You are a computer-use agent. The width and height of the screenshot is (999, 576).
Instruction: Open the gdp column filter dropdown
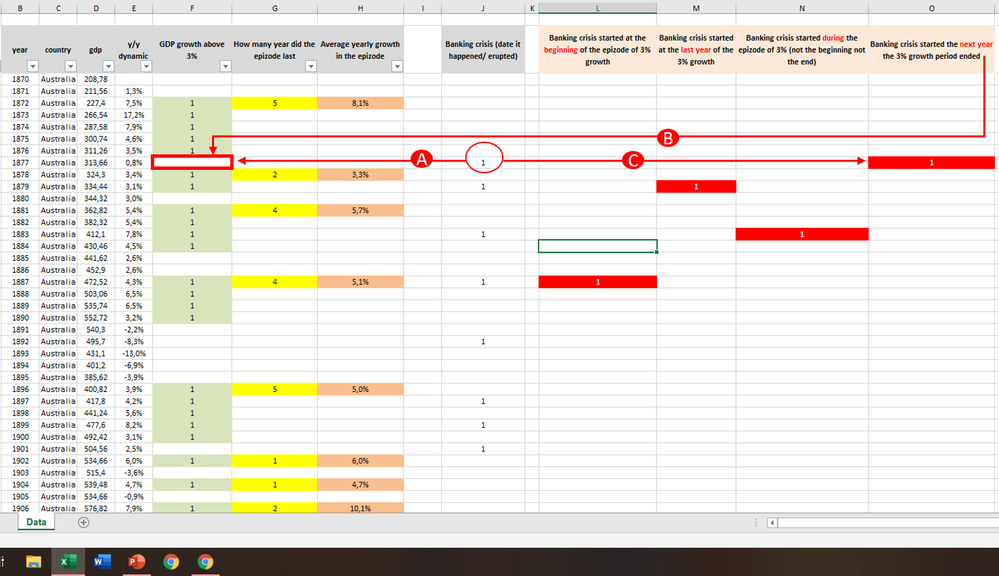coord(108,66)
